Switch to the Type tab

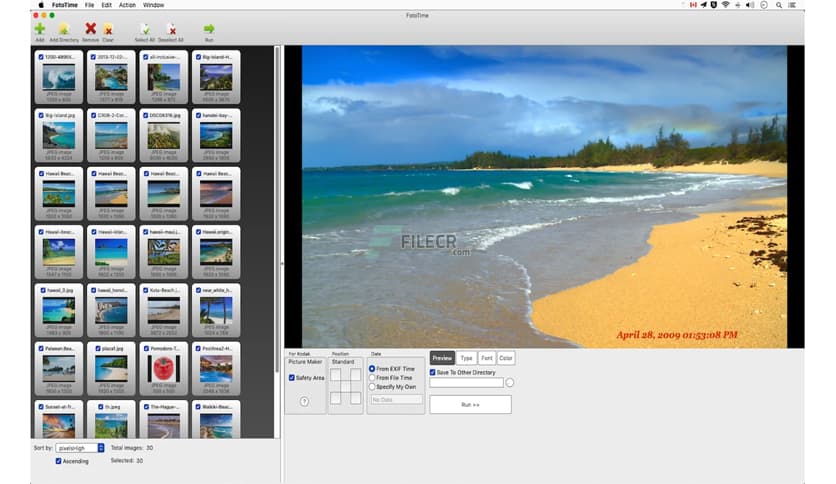[467, 358]
